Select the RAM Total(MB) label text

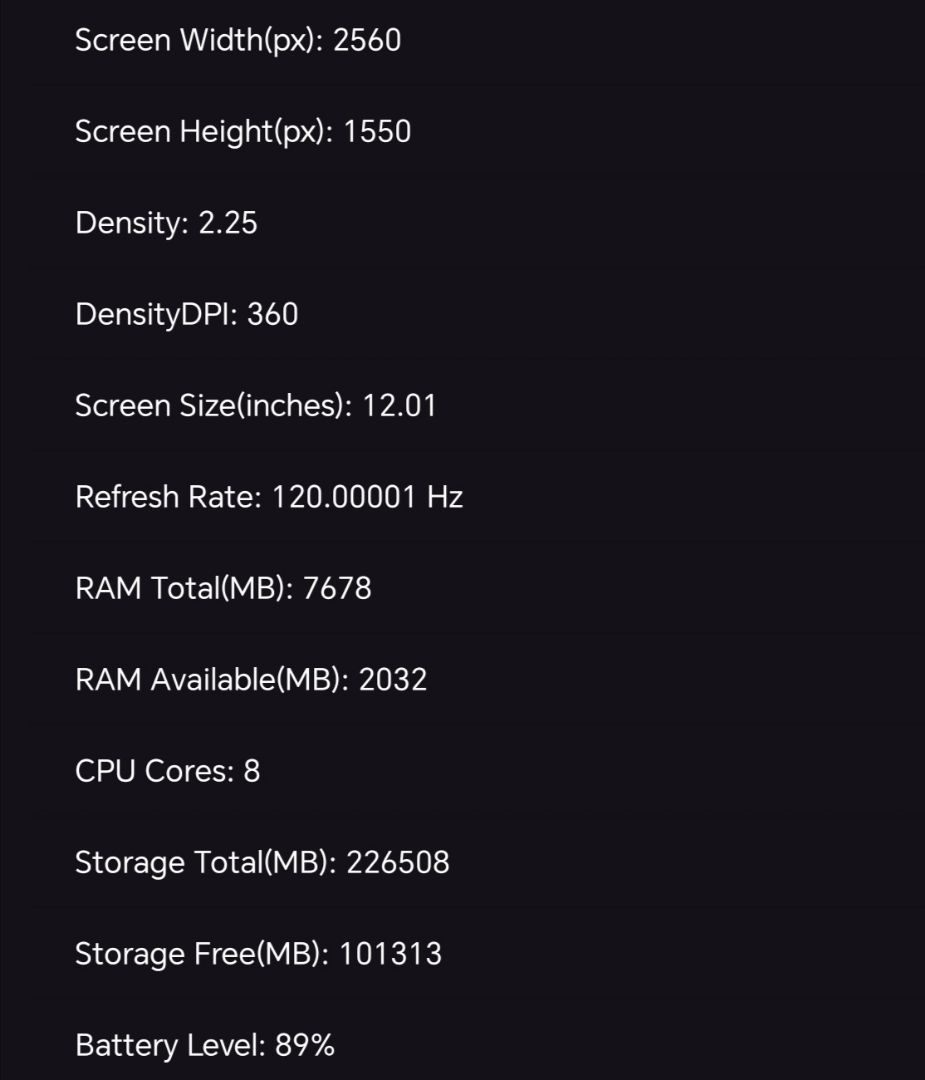pyautogui.click(x=184, y=588)
